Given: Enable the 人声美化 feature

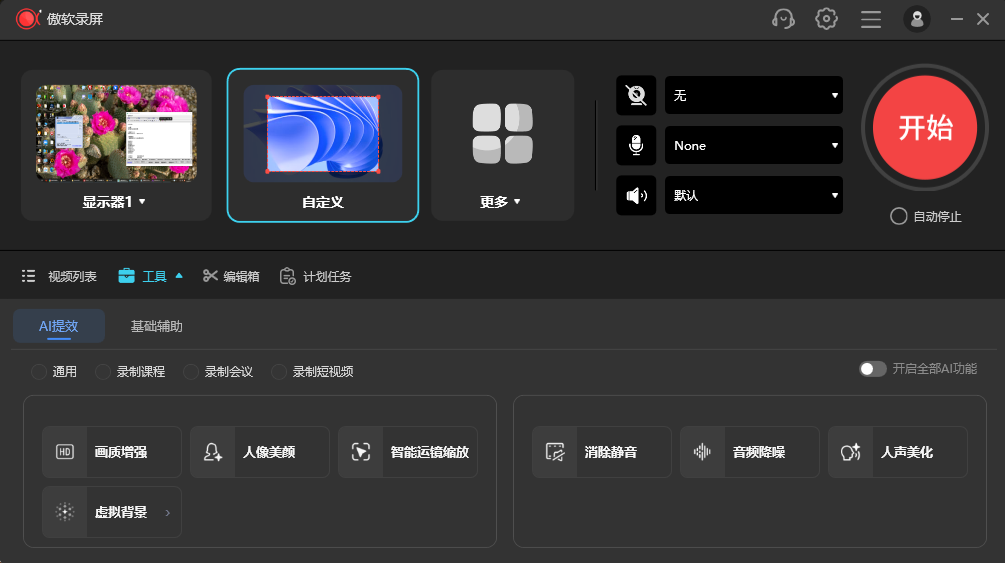Looking at the screenshot, I should tap(898, 452).
